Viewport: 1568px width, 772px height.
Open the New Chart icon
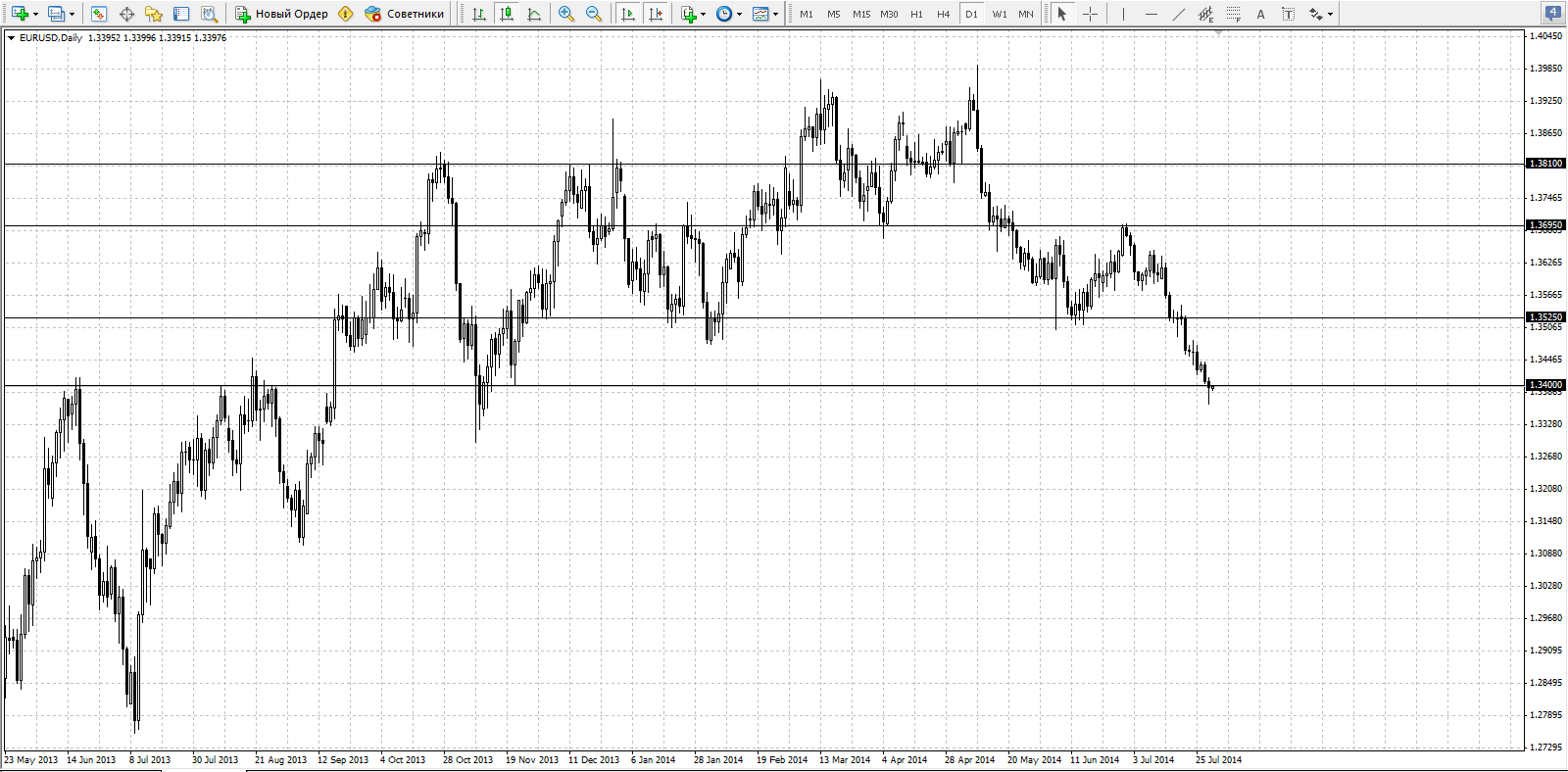[20, 14]
